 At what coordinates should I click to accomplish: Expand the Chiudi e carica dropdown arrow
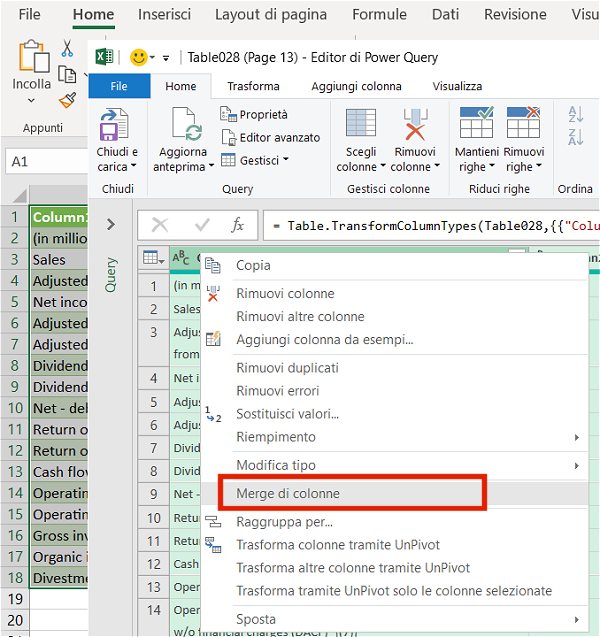[133, 166]
